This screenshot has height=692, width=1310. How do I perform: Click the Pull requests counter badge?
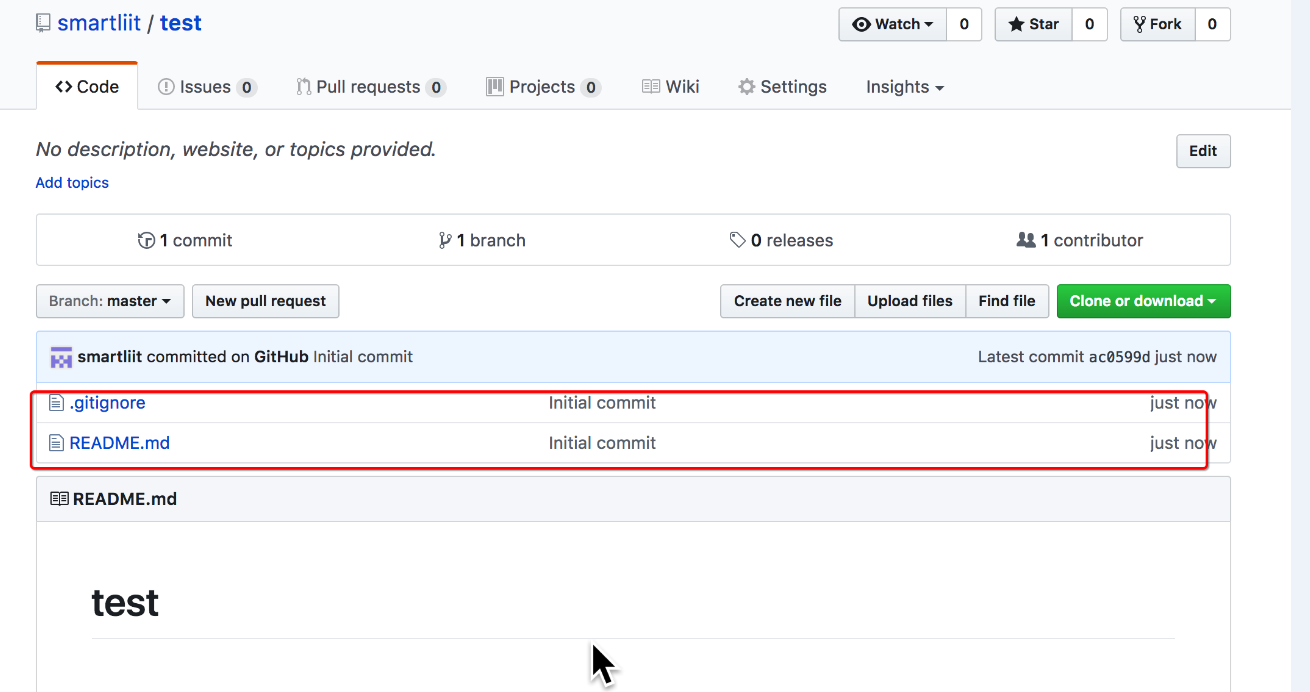435,88
